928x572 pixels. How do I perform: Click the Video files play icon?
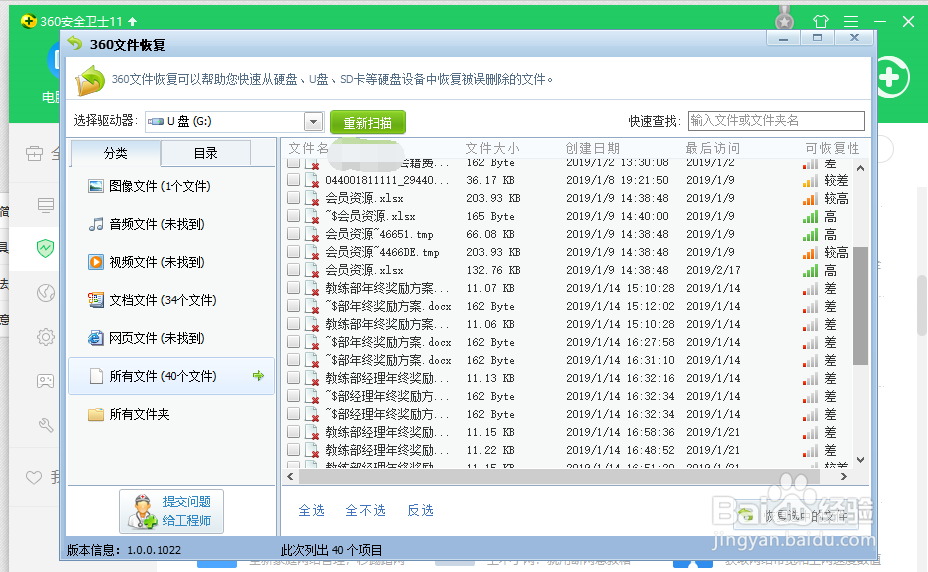tap(95, 262)
